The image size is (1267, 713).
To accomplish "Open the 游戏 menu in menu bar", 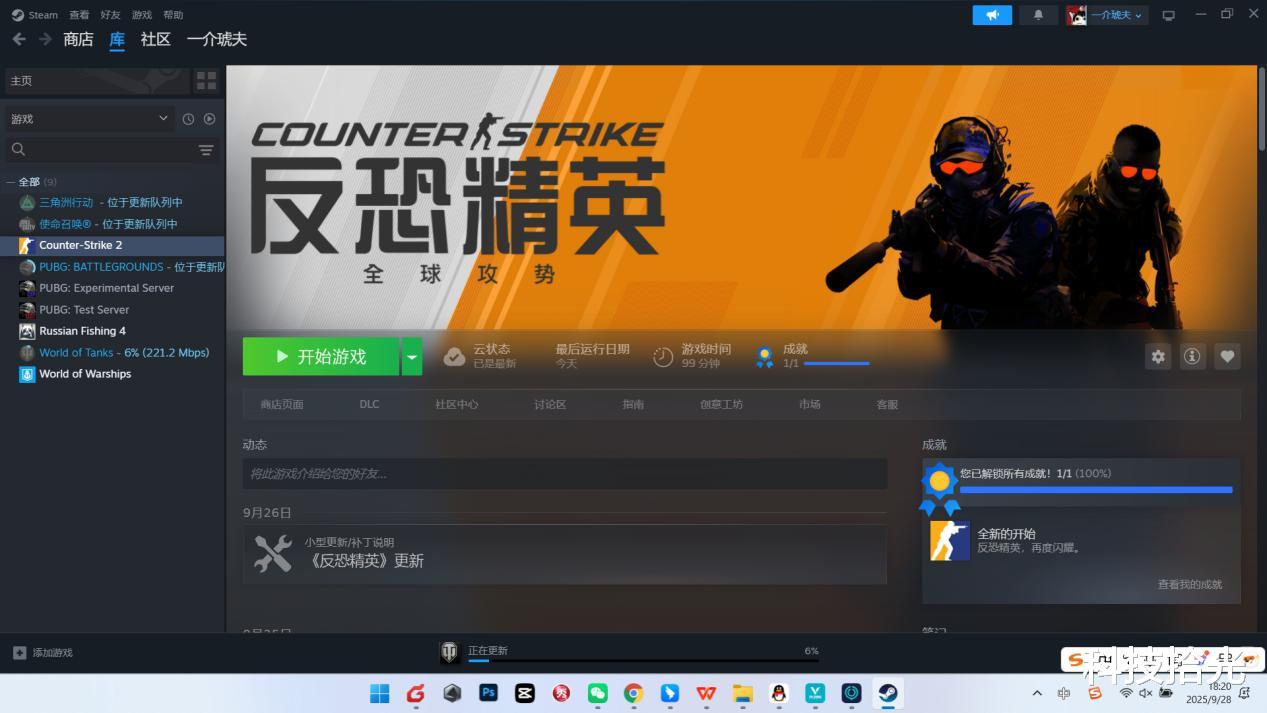I will pos(142,15).
